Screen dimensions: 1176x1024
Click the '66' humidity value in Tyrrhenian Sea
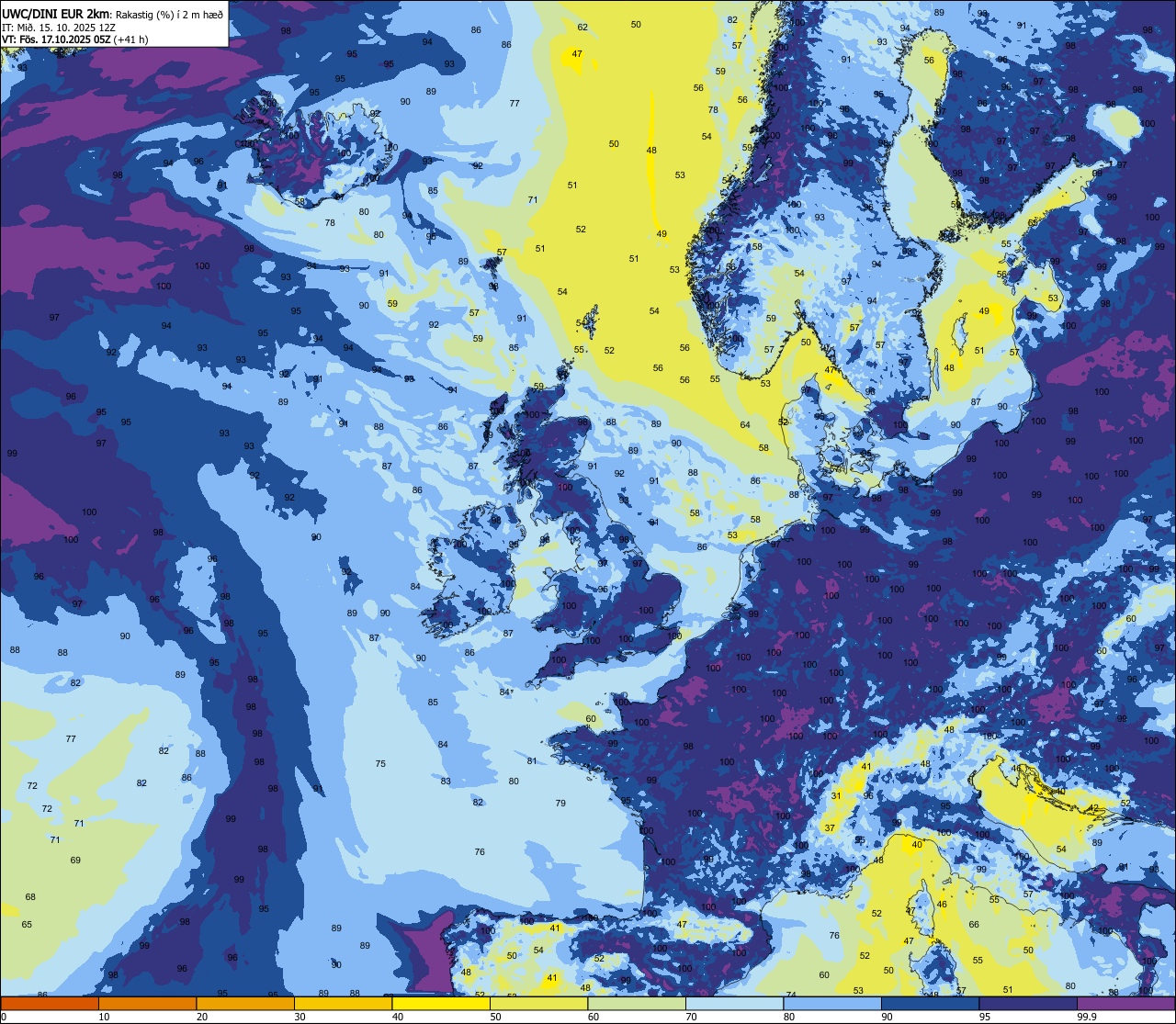974,925
